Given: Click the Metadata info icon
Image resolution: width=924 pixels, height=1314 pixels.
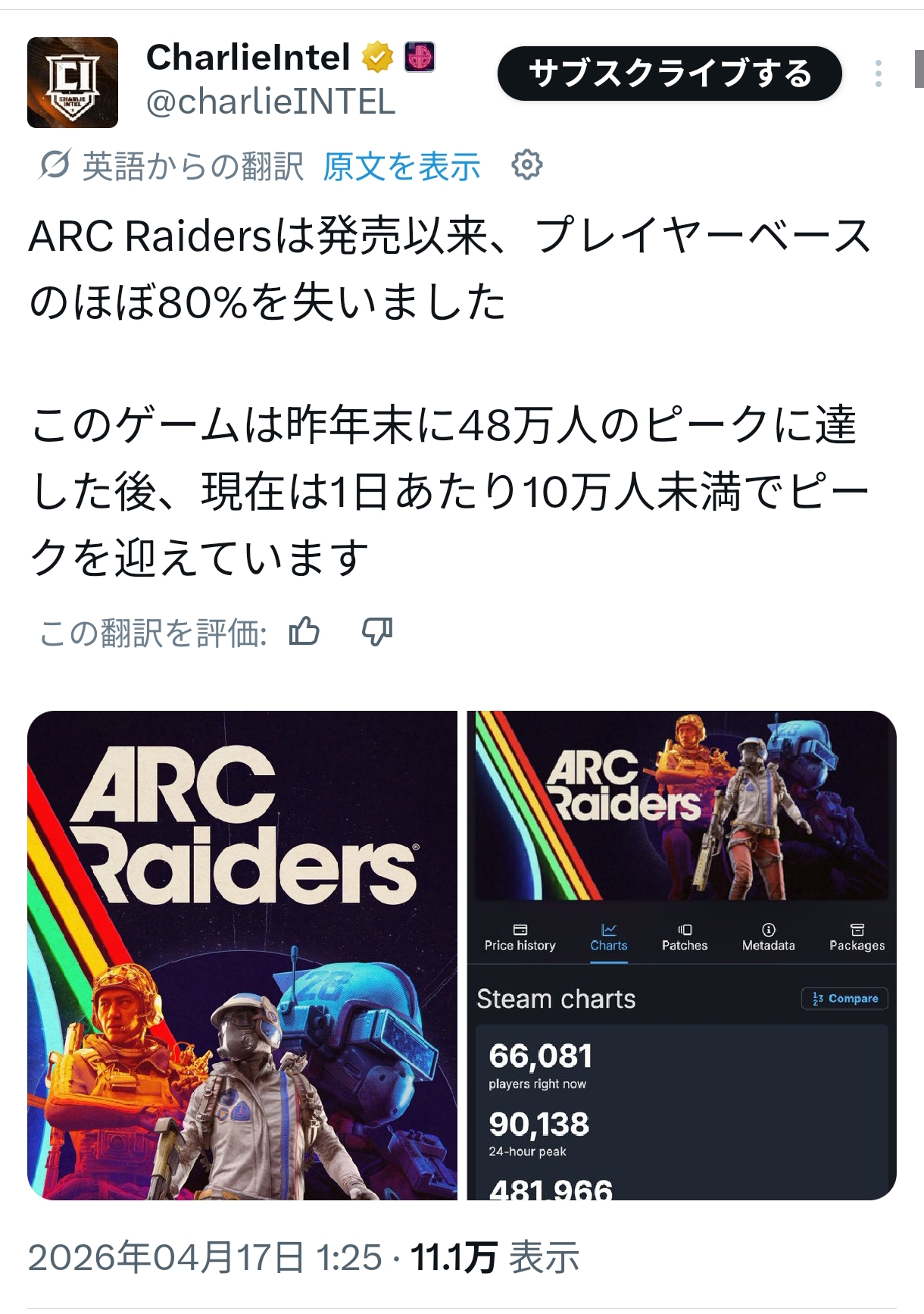Looking at the screenshot, I should tap(769, 930).
